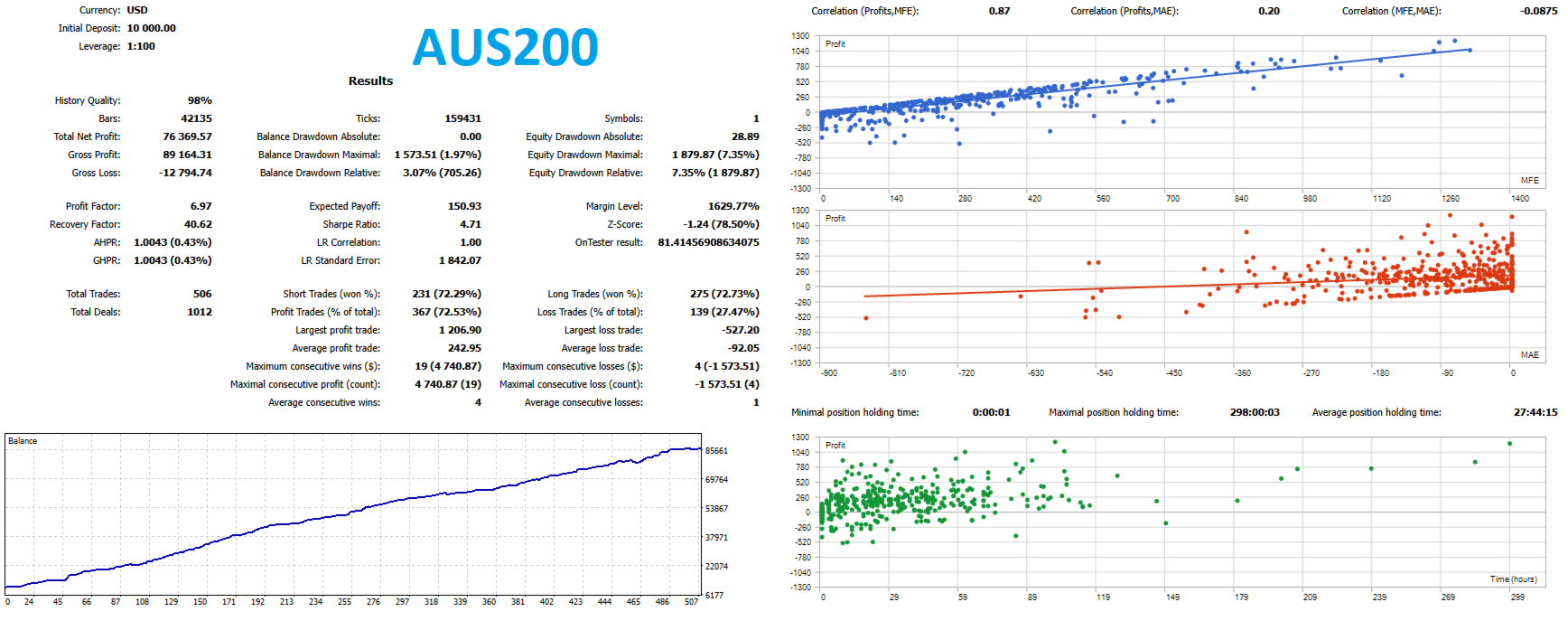Select History Quality value 98%
The height and width of the screenshot is (621, 1568).
(200, 101)
